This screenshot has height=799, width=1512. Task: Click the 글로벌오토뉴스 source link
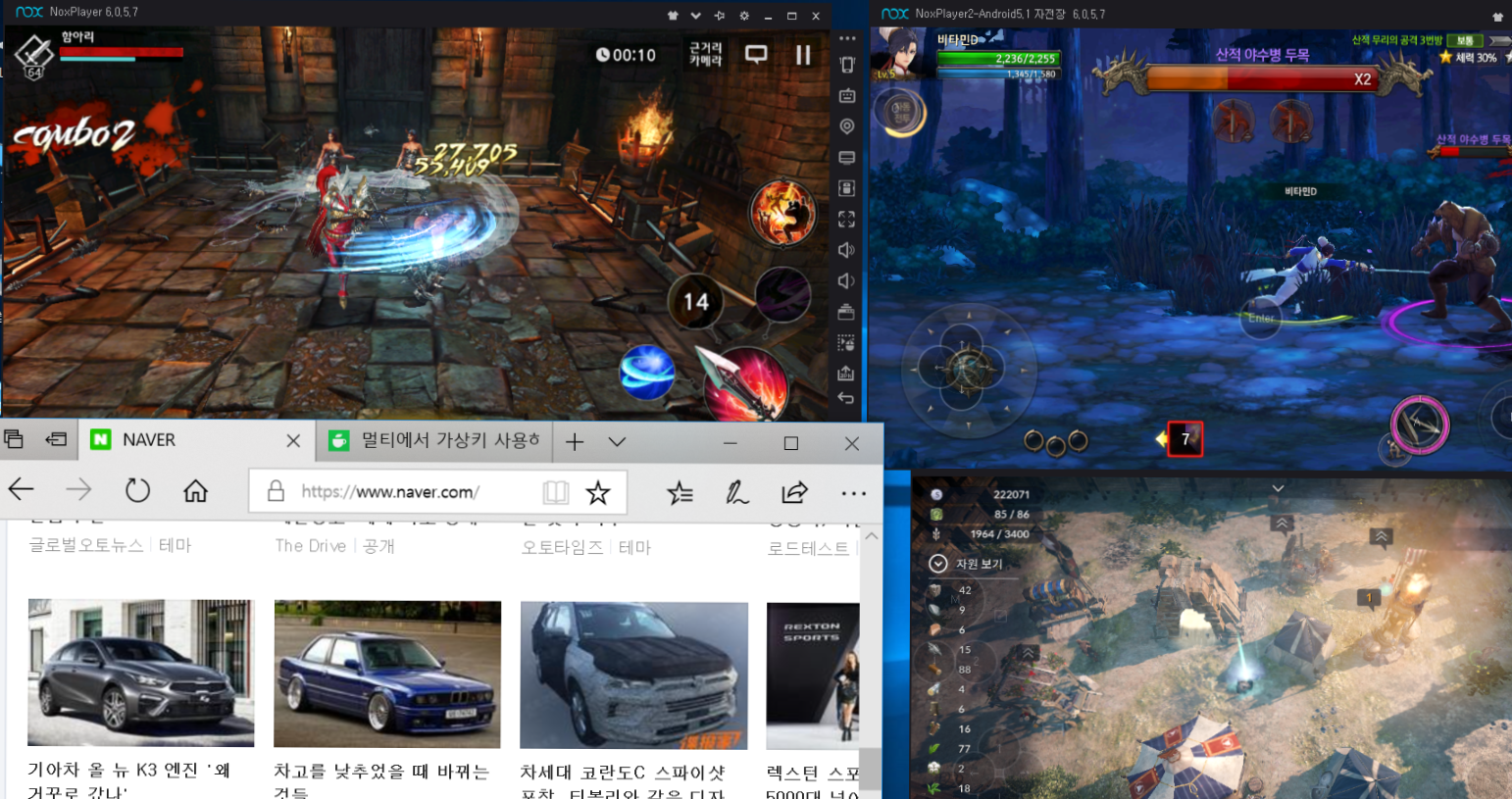pyautogui.click(x=86, y=545)
